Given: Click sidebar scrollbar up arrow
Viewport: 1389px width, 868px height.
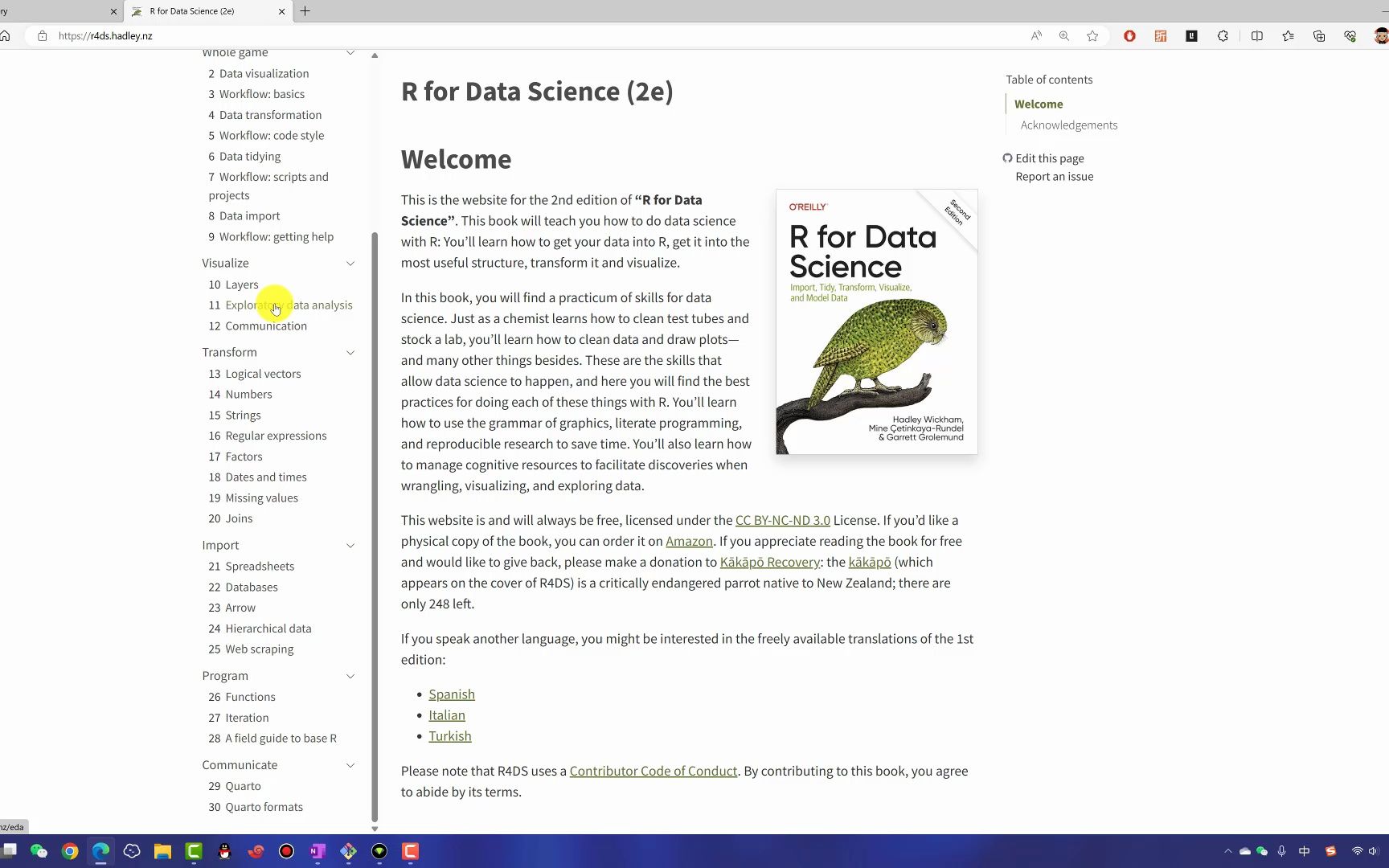Looking at the screenshot, I should point(375,55).
